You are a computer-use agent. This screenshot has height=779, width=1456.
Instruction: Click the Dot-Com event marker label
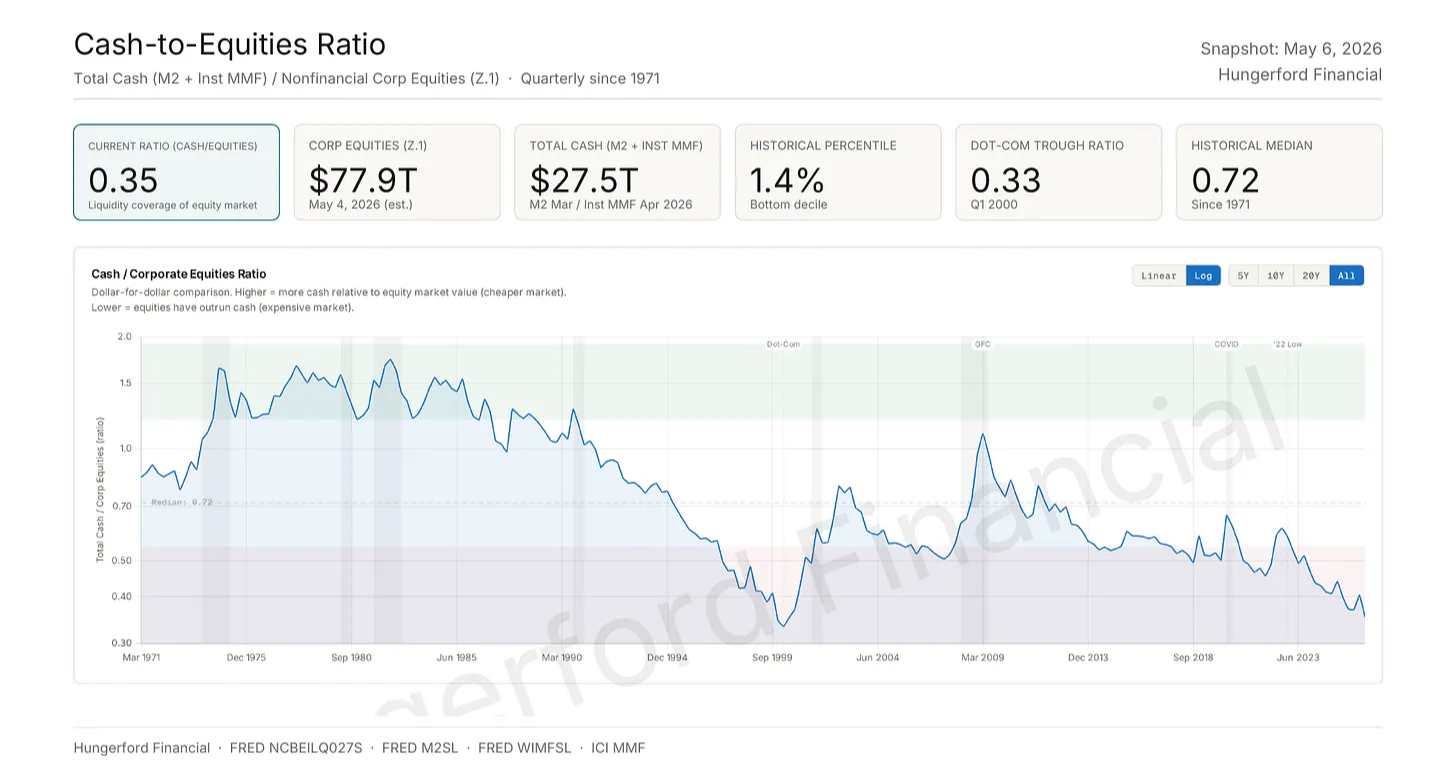pos(783,344)
